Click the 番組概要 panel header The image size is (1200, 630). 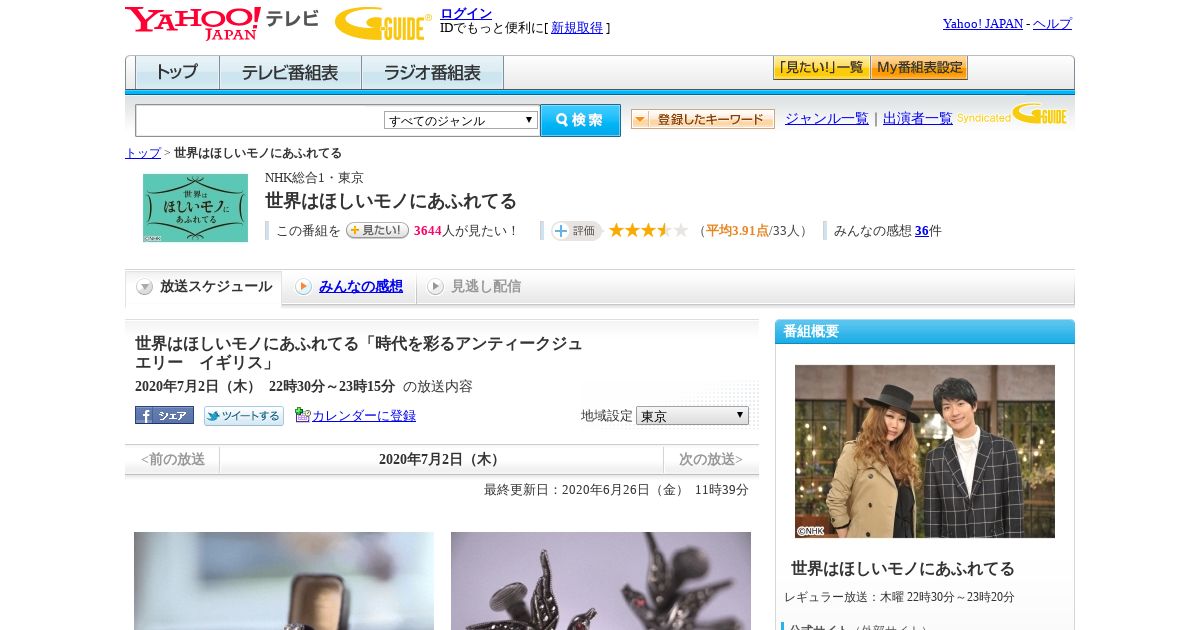[925, 332]
